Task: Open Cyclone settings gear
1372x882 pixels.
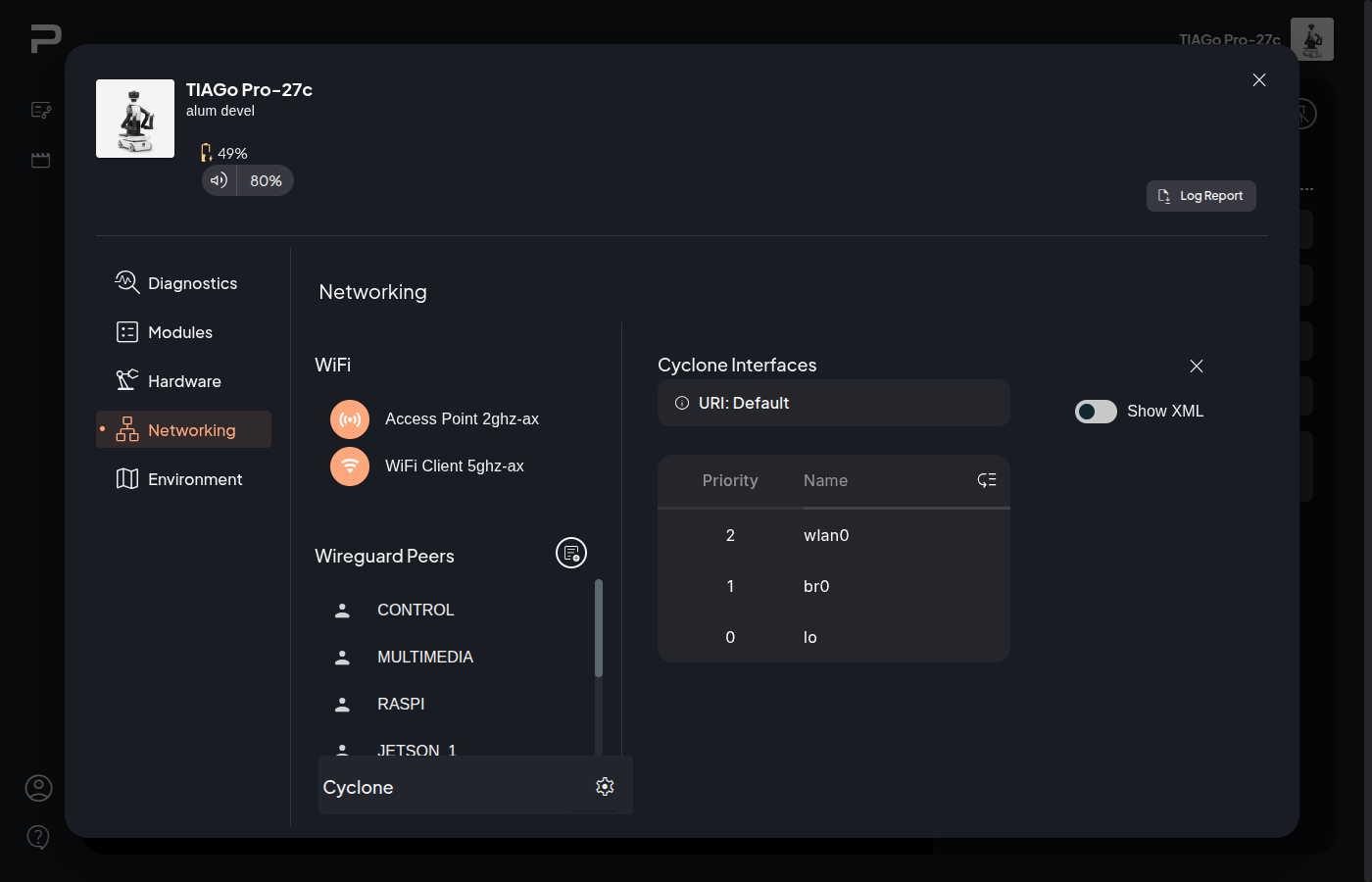Action: [x=605, y=786]
